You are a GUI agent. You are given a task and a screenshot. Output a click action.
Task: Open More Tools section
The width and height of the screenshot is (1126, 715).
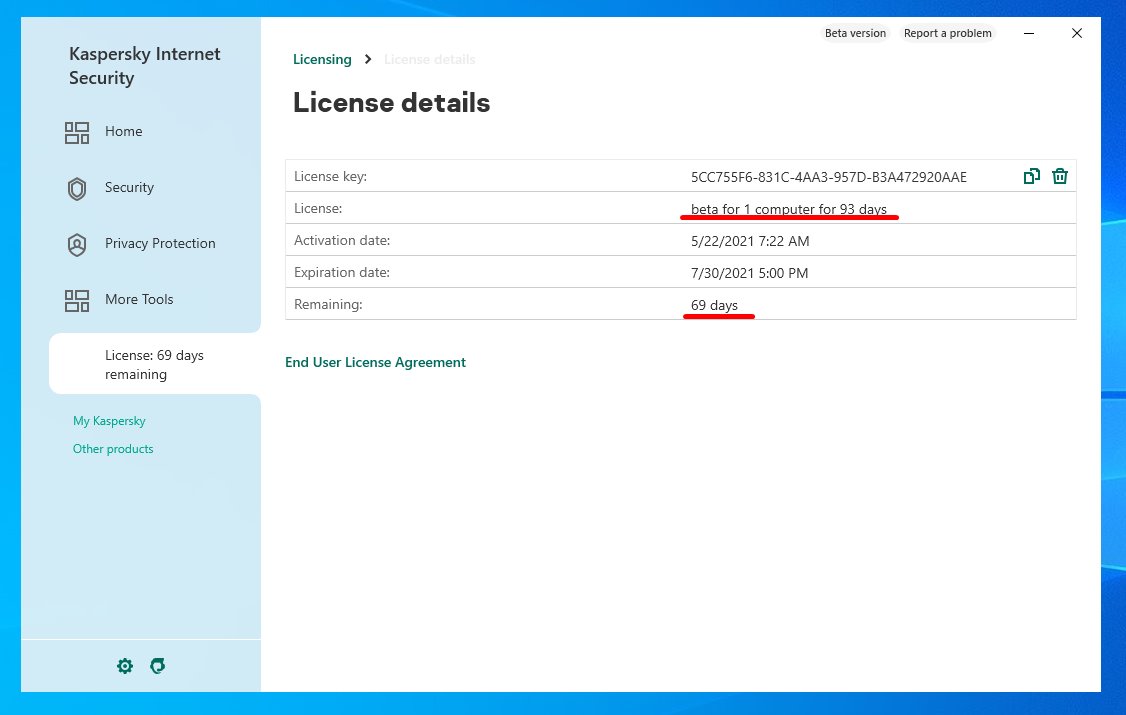tap(139, 299)
